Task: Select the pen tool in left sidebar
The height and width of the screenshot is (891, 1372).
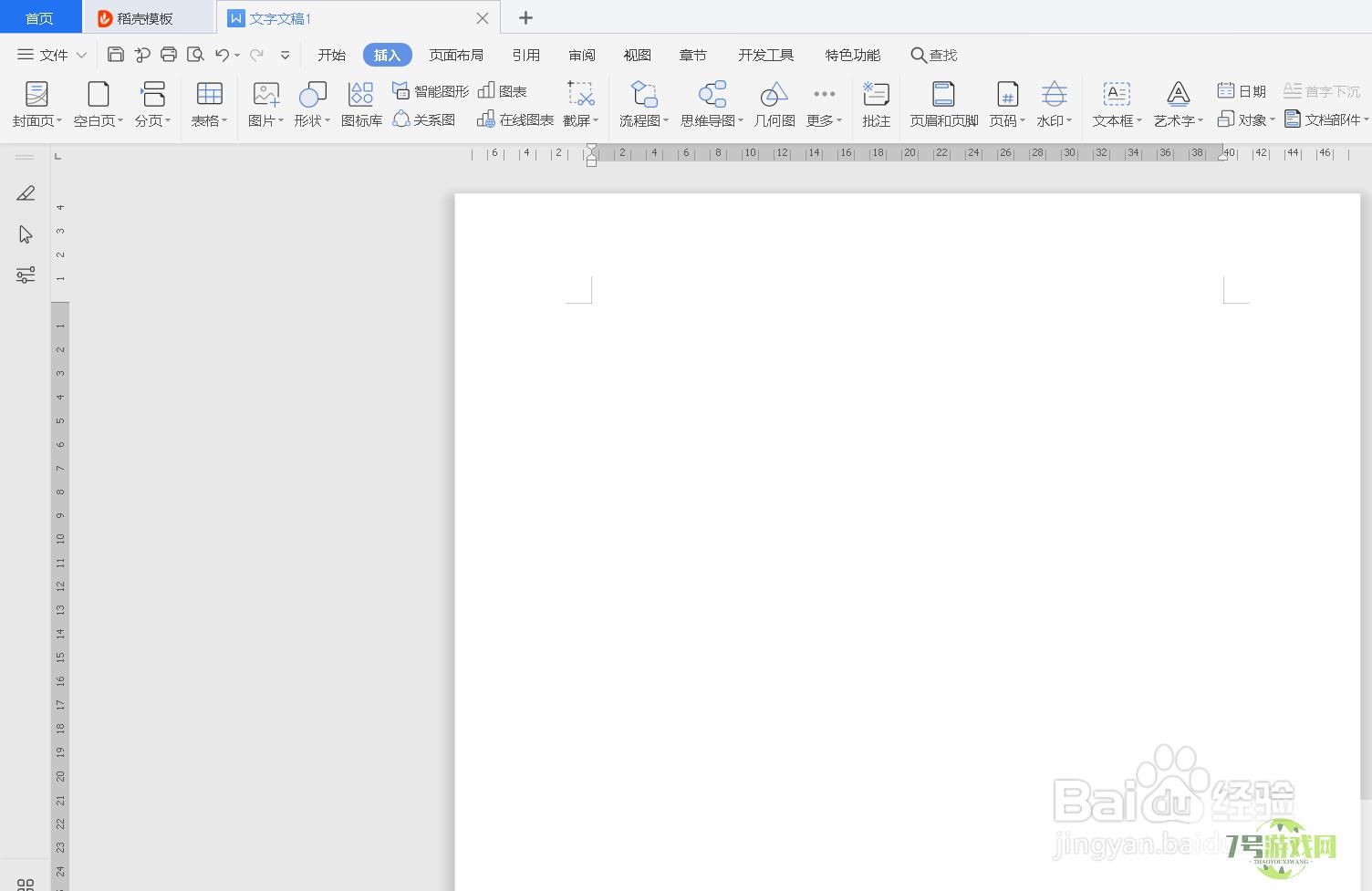Action: click(x=26, y=193)
